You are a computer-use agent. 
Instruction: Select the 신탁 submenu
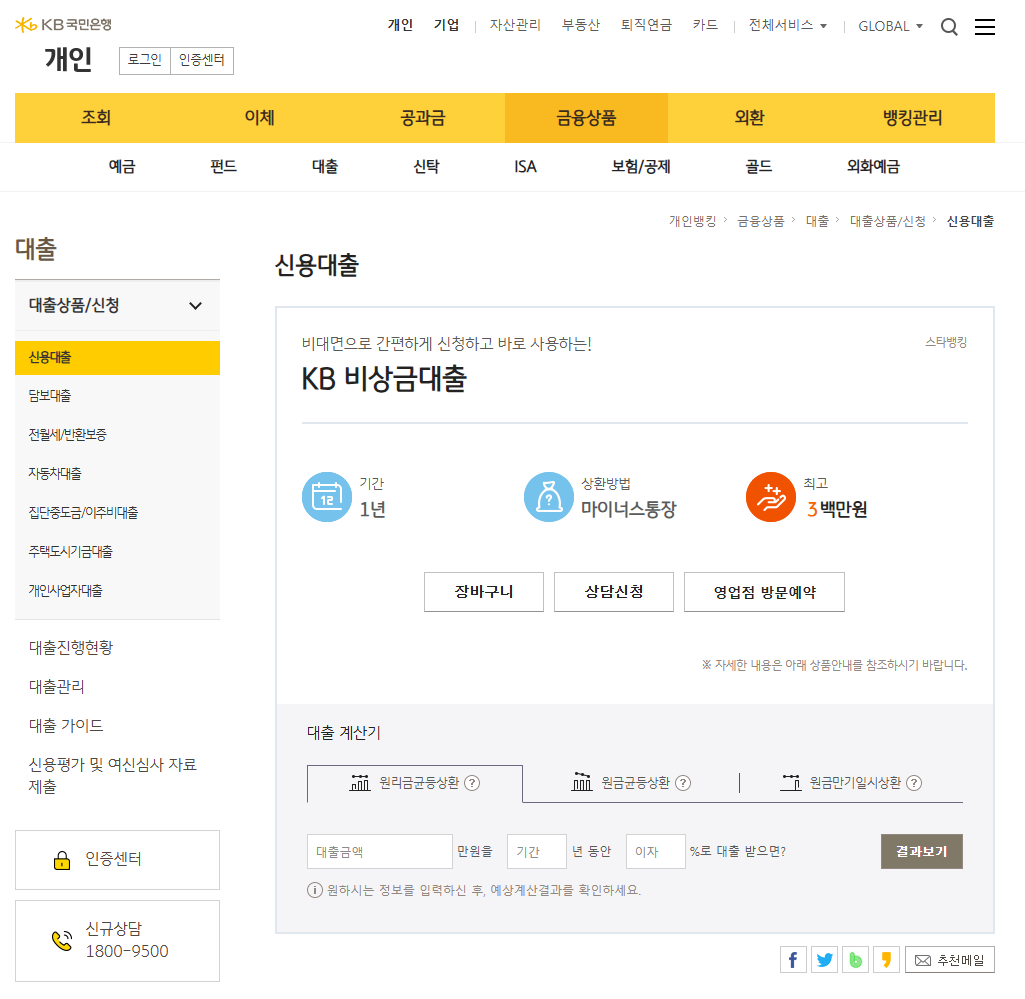[x=427, y=167]
